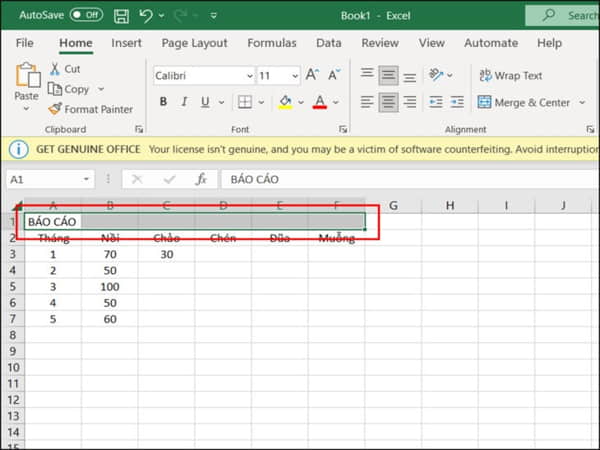Open the Alignment dialog launcher
Viewport: 600px width, 450px height.
590,130
